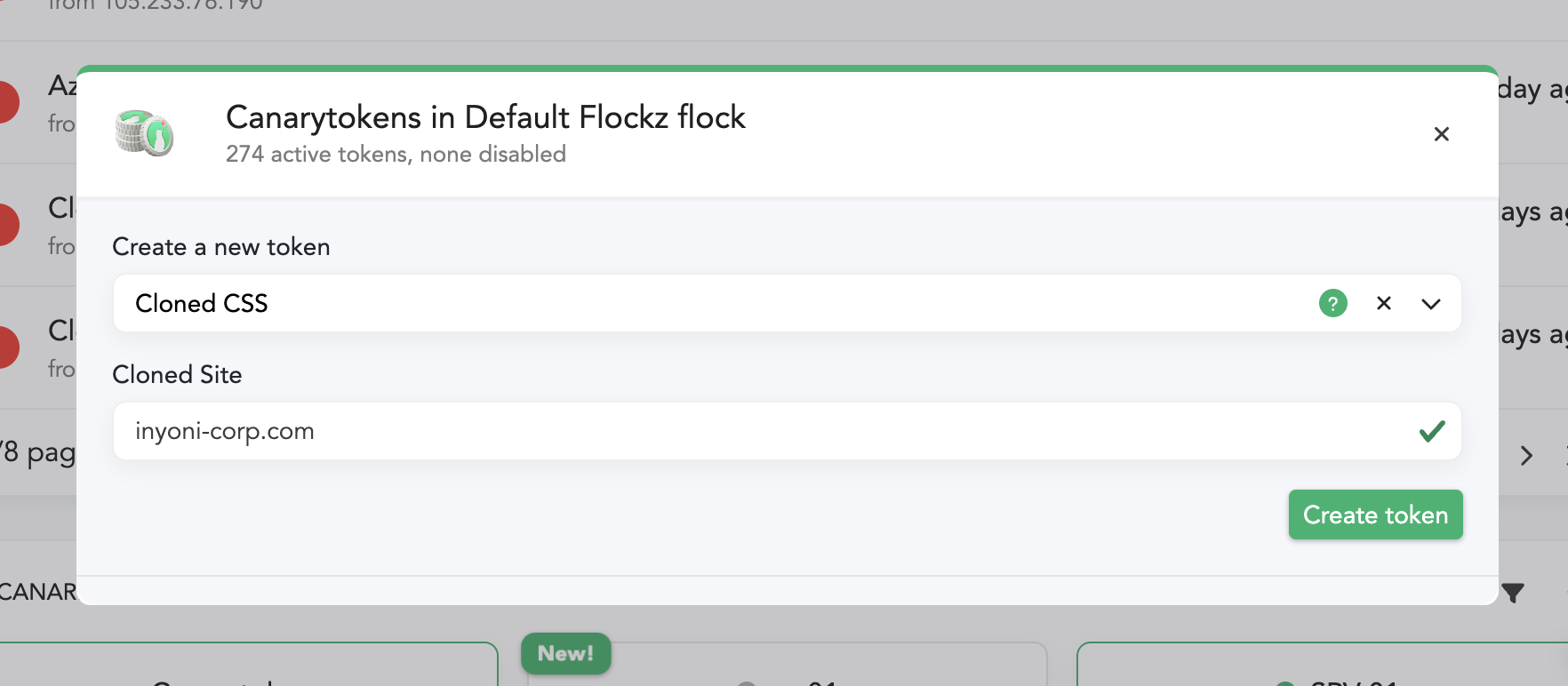Screen dimensions: 1568x686
Task: Click the Canarytokens coin stack icon
Action: point(144,133)
